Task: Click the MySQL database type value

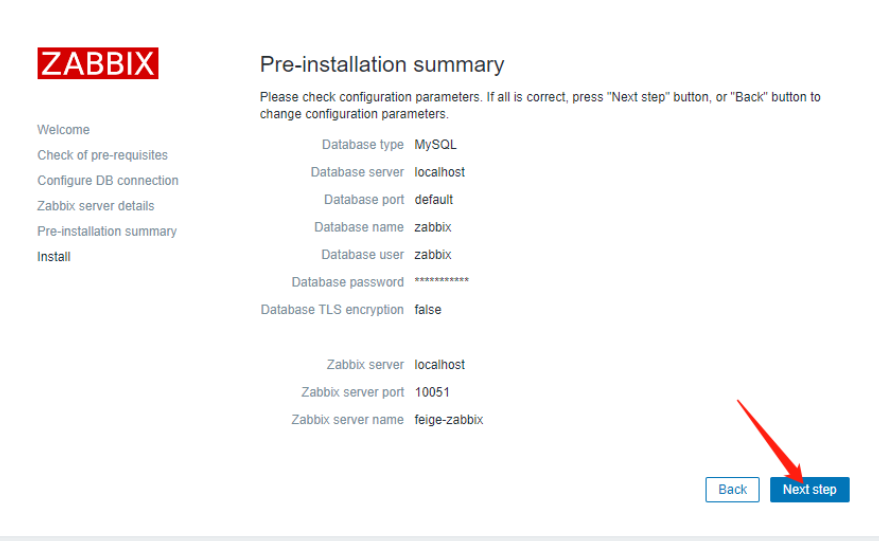Action: pyautogui.click(x=435, y=145)
